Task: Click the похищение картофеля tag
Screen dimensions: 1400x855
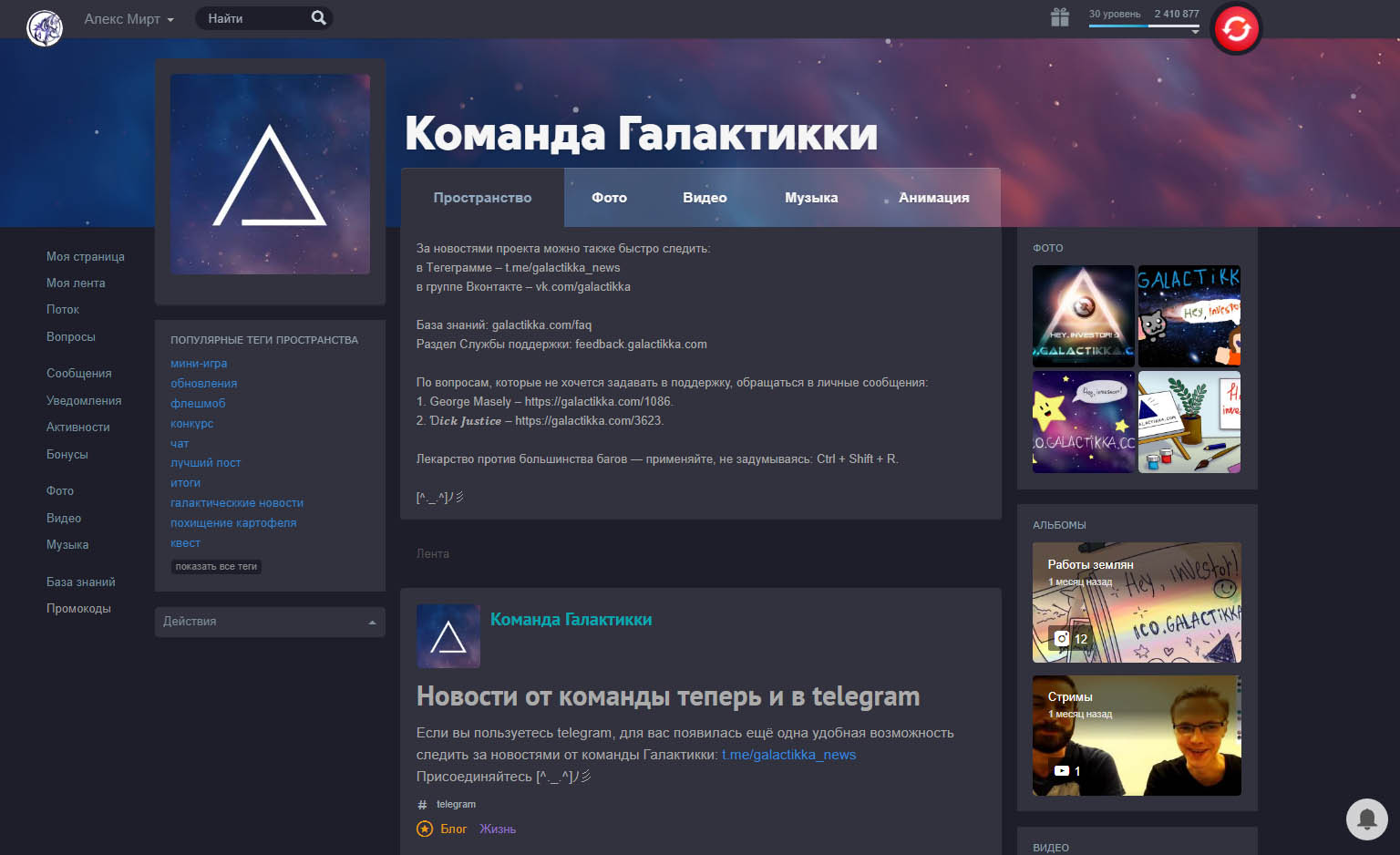Action: pyautogui.click(x=233, y=523)
